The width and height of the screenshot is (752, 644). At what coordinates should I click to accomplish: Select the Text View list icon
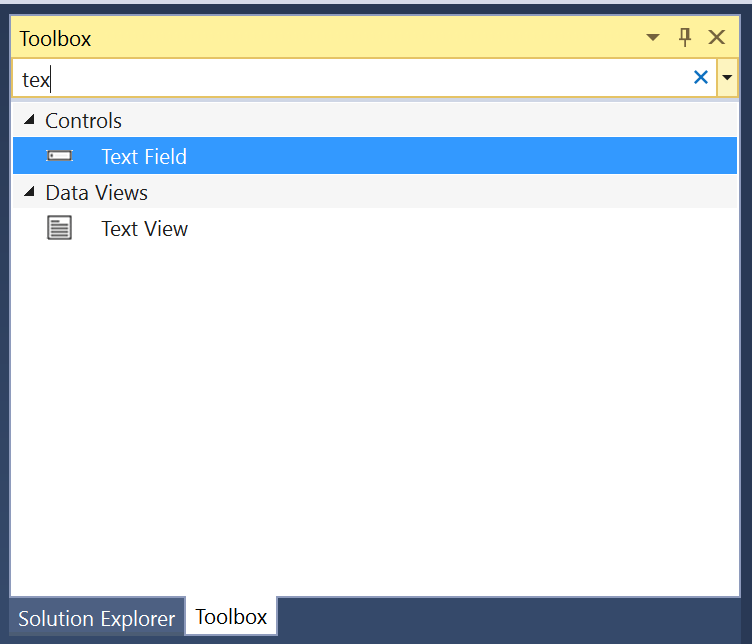click(59, 228)
